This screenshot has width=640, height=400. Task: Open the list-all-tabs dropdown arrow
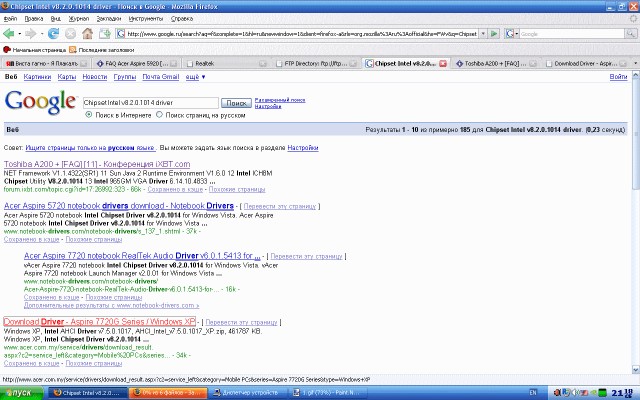click(x=636, y=63)
